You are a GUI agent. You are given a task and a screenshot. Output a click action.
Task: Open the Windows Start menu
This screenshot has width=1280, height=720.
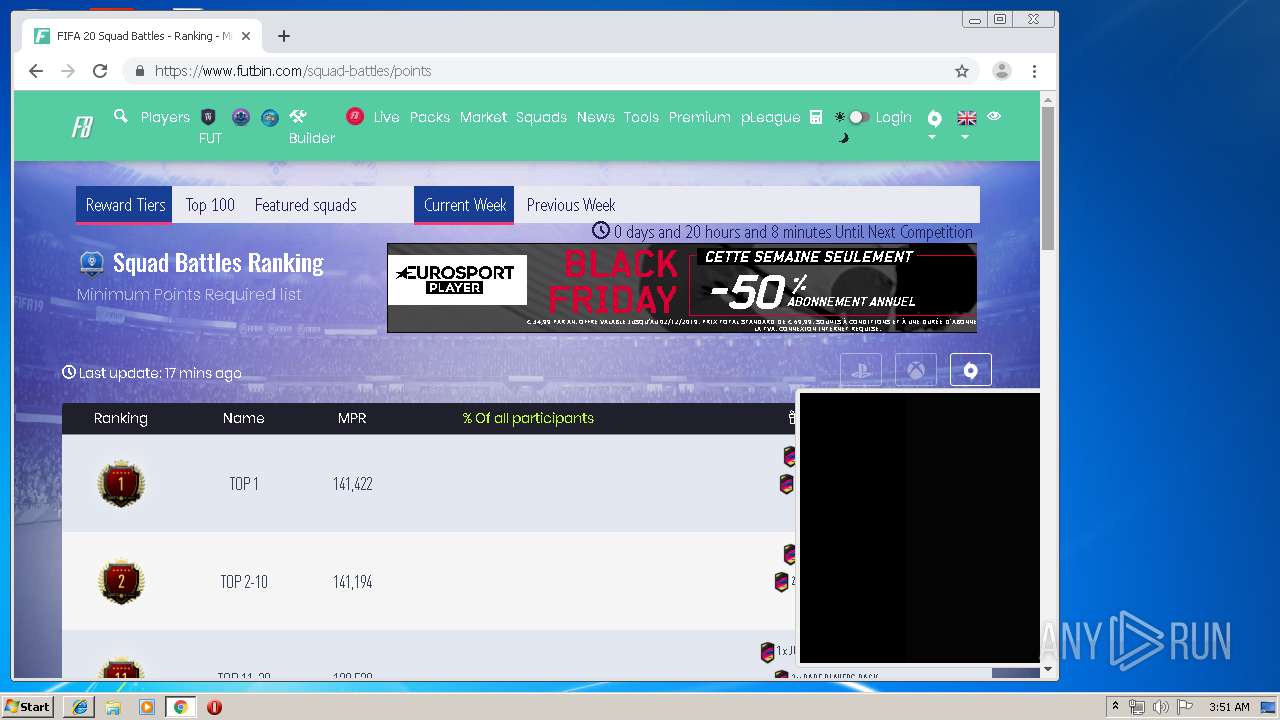click(x=27, y=707)
